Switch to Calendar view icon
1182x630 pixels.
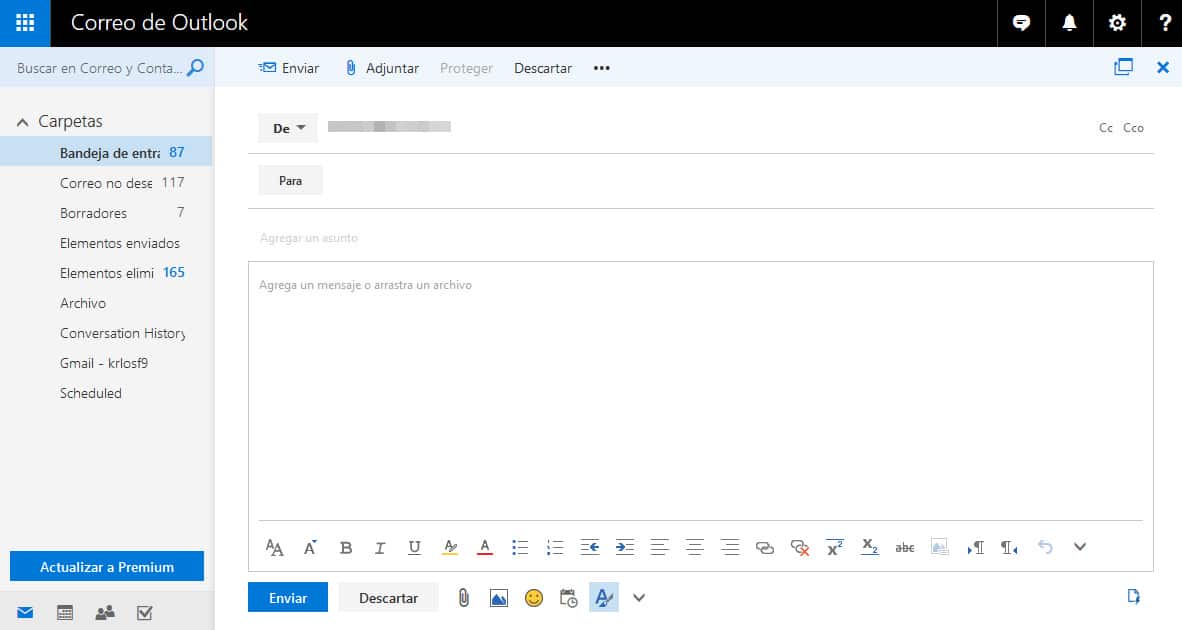[66, 613]
